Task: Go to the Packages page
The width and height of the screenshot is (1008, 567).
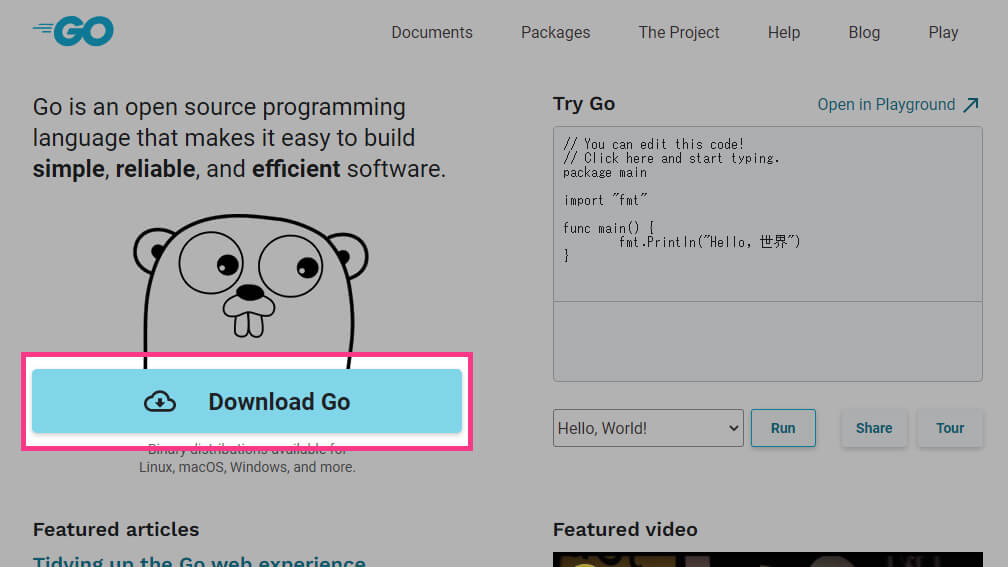Action: point(555,33)
